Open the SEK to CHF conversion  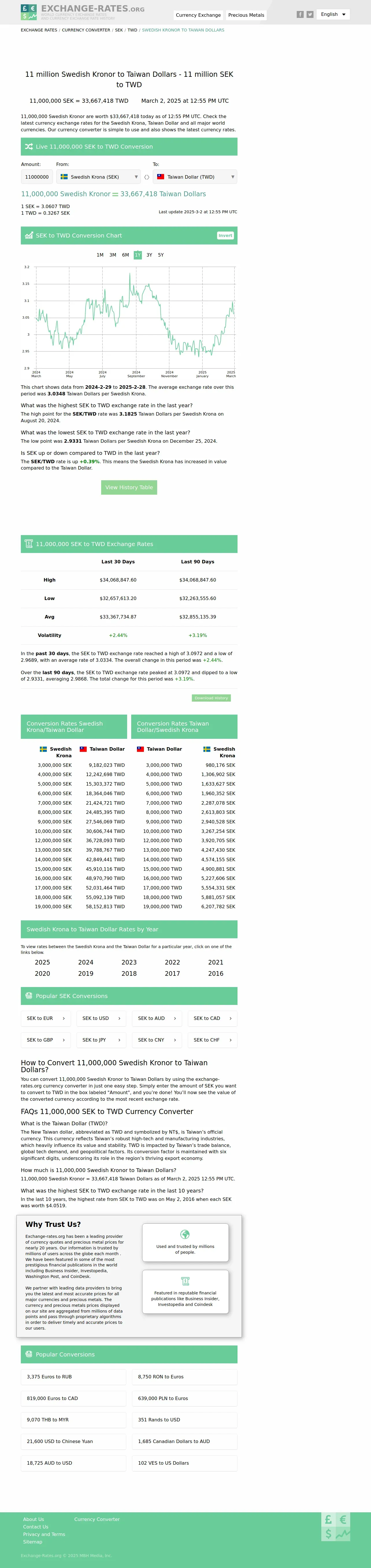(x=213, y=1040)
